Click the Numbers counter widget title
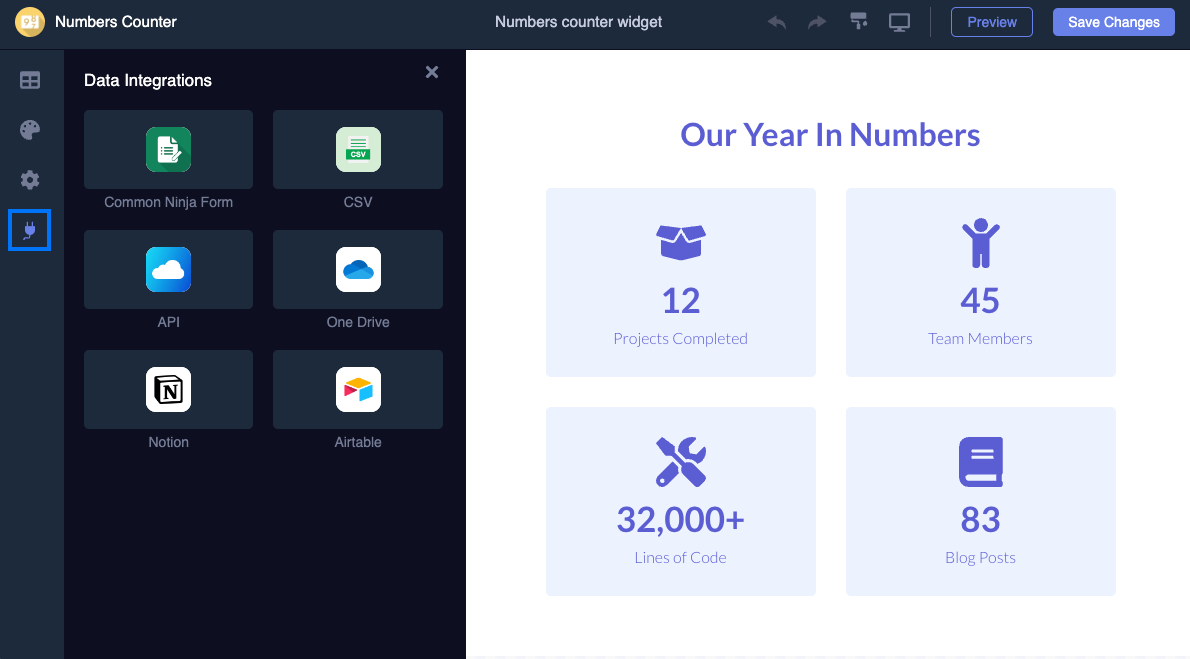 [x=578, y=22]
